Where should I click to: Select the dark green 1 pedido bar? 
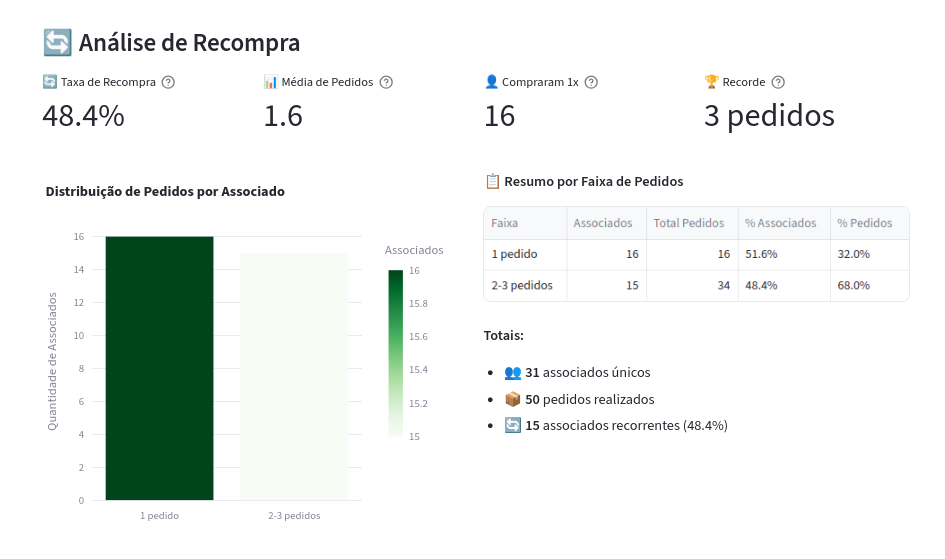pyautogui.click(x=159, y=368)
